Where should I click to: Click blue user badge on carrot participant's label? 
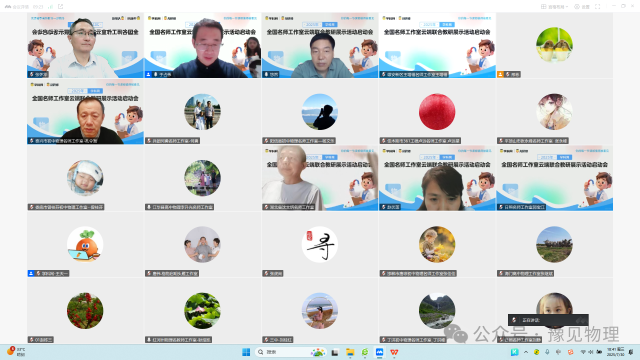(x=31, y=273)
